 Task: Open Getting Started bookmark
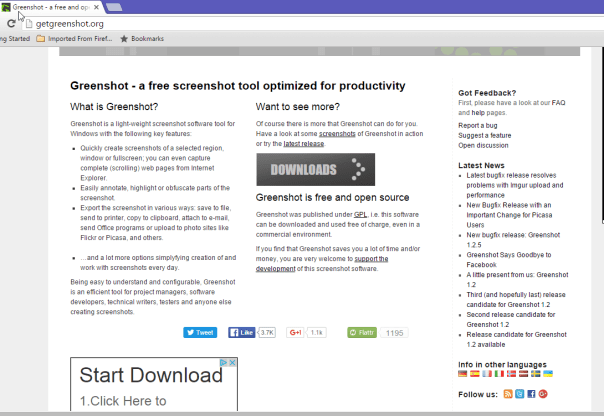15,39
